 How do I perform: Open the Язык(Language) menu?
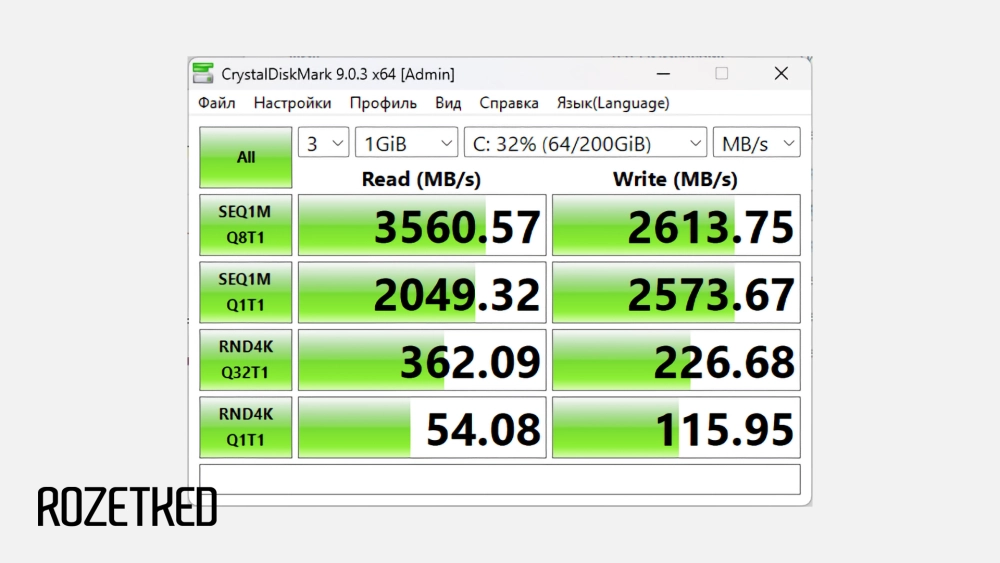pos(612,103)
